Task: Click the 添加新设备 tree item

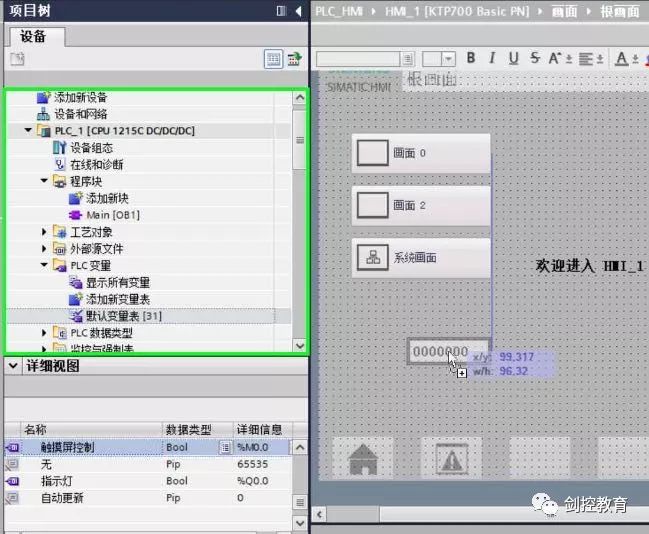Action: click(x=80, y=98)
